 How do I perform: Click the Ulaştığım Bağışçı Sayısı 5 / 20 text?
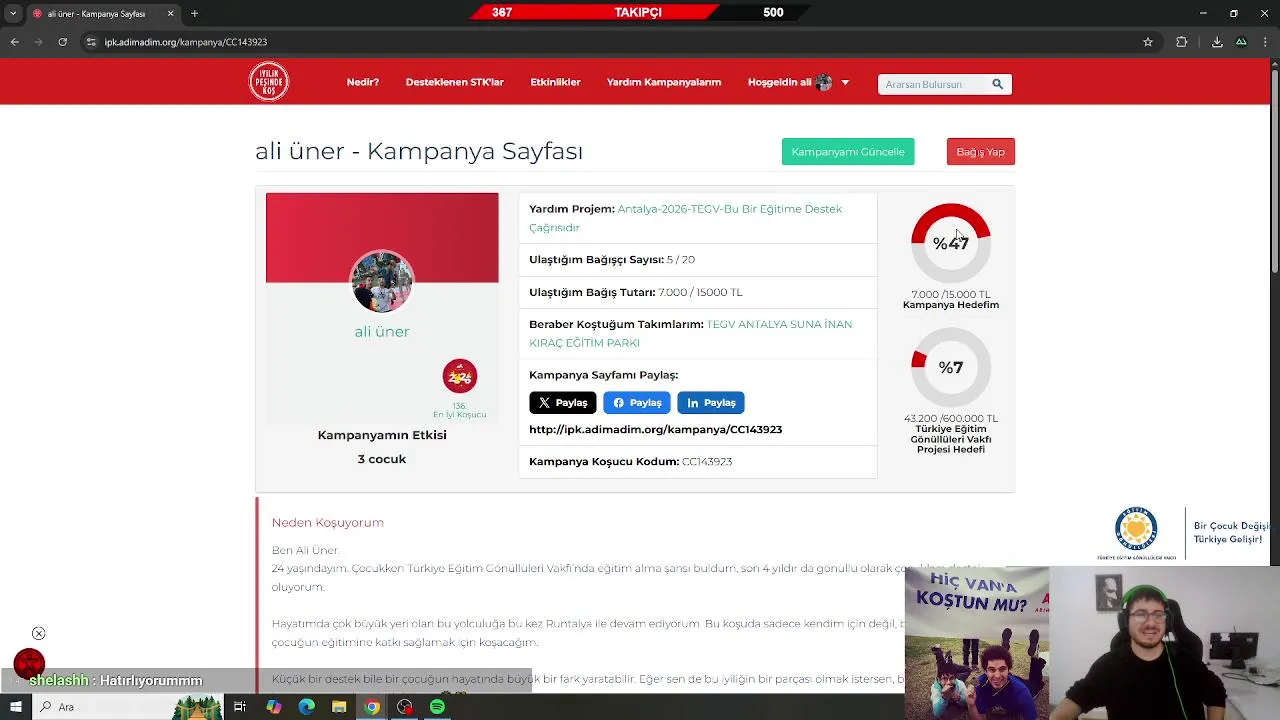pos(612,259)
